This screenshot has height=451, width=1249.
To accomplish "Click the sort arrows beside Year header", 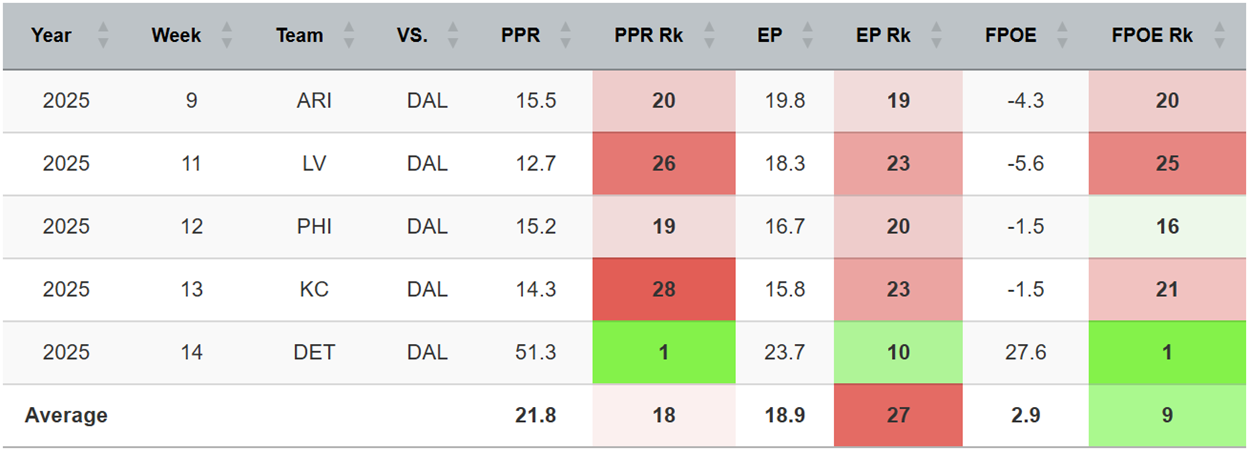I will [x=102, y=36].
